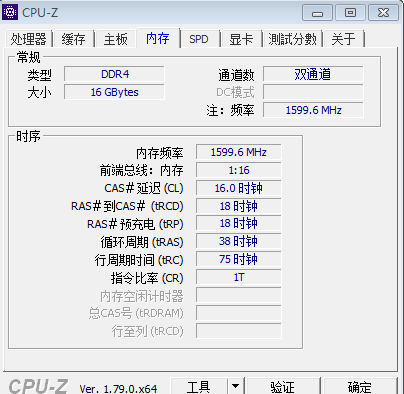The width and height of the screenshot is (404, 394).
Task: Click the 内存频率 label
Action: tap(160, 153)
